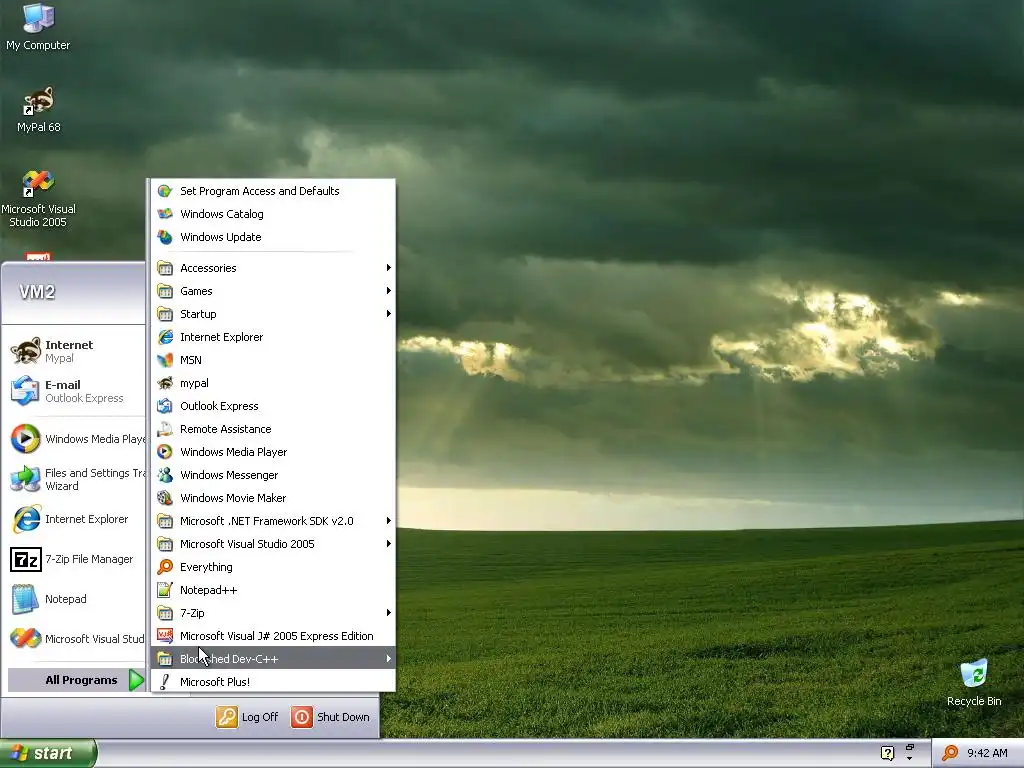
Task: Click the Notepad++ icon
Action: pyautogui.click(x=165, y=590)
